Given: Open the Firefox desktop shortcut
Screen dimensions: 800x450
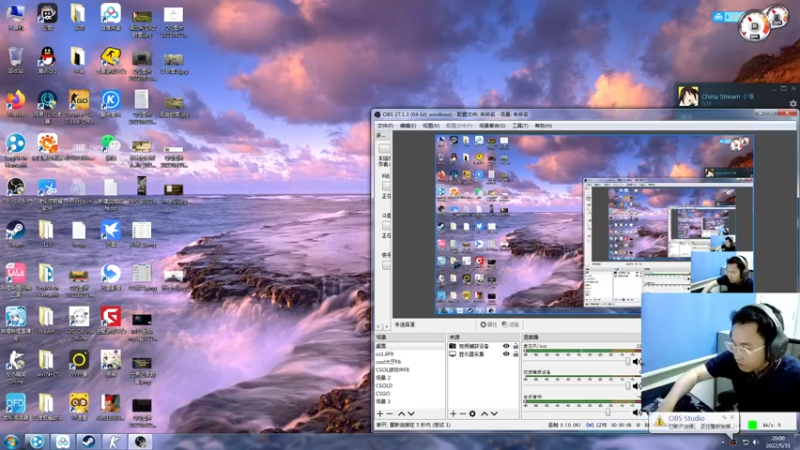Looking at the screenshot, I should point(15,104).
